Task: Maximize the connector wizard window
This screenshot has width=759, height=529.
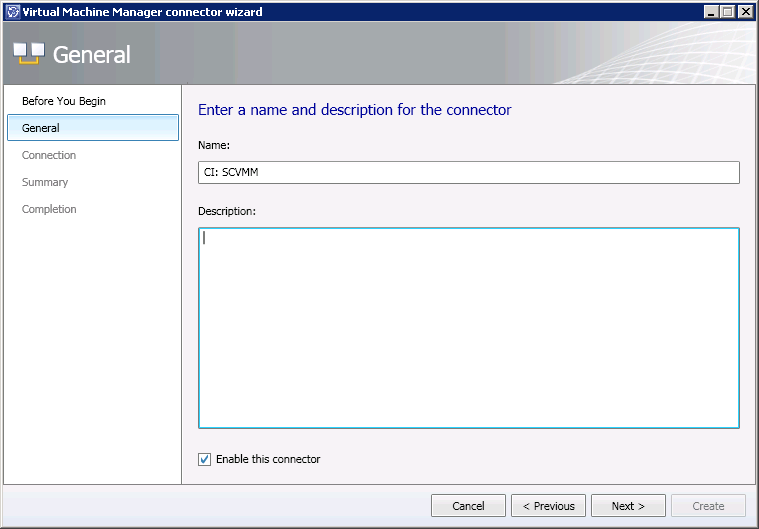Action: (x=728, y=12)
